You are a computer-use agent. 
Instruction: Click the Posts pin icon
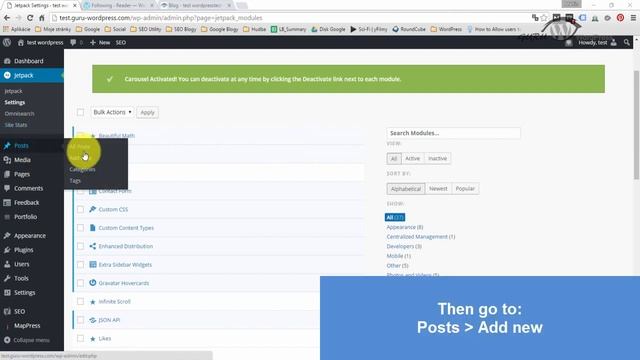[x=7, y=146]
